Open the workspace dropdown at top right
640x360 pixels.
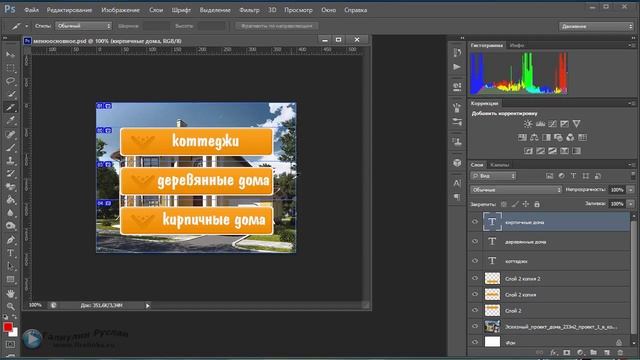click(x=596, y=26)
